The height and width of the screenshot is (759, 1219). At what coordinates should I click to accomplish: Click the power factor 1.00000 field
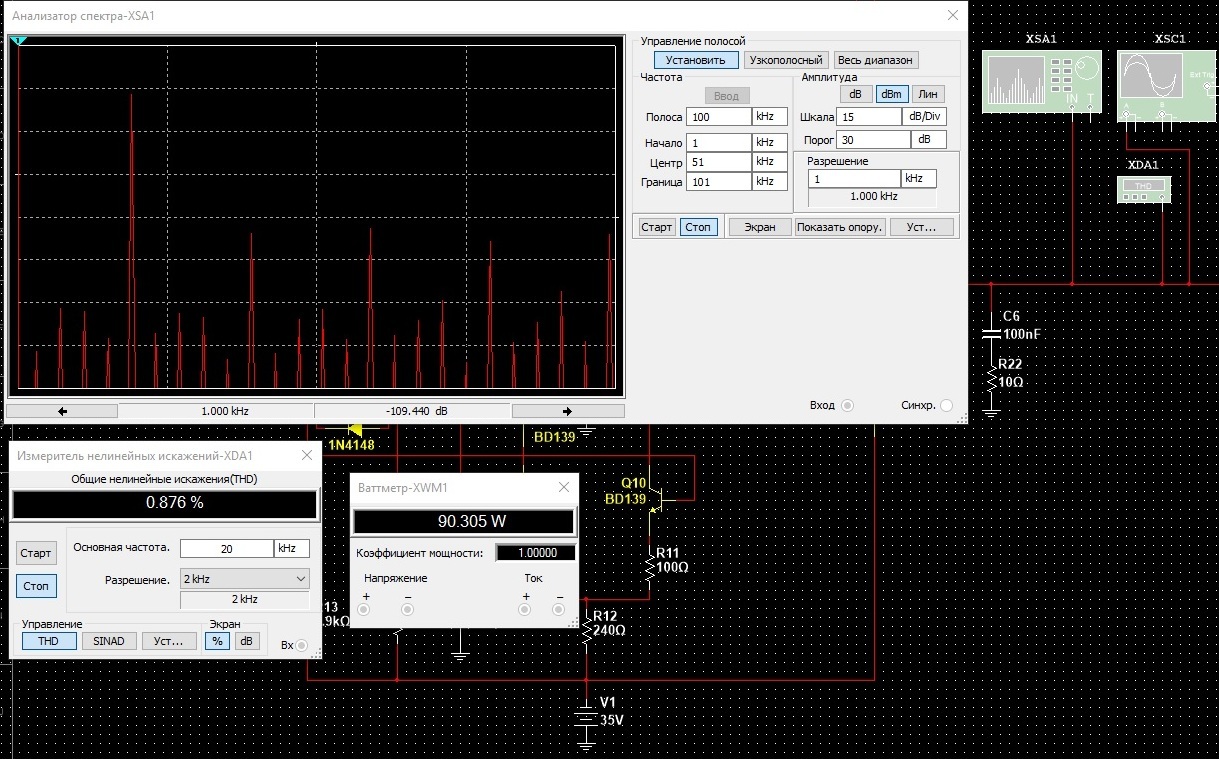[x=535, y=553]
